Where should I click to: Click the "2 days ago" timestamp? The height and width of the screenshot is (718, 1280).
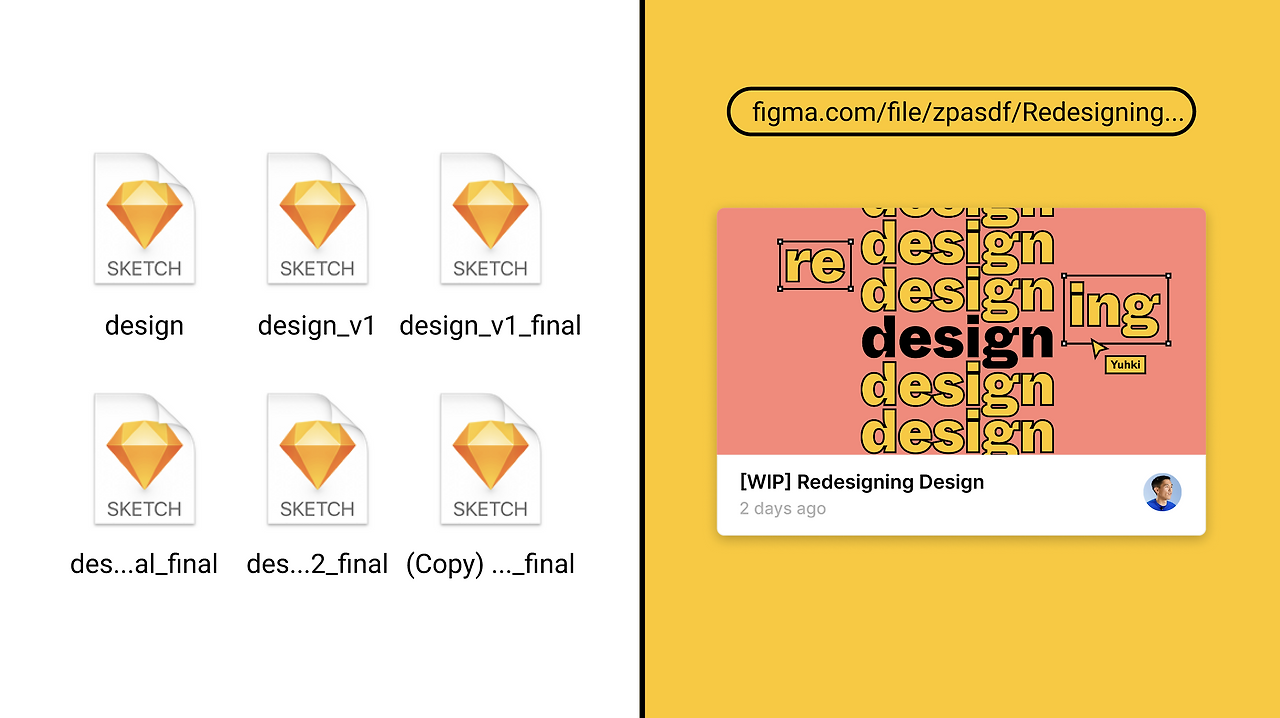pyautogui.click(x=783, y=509)
